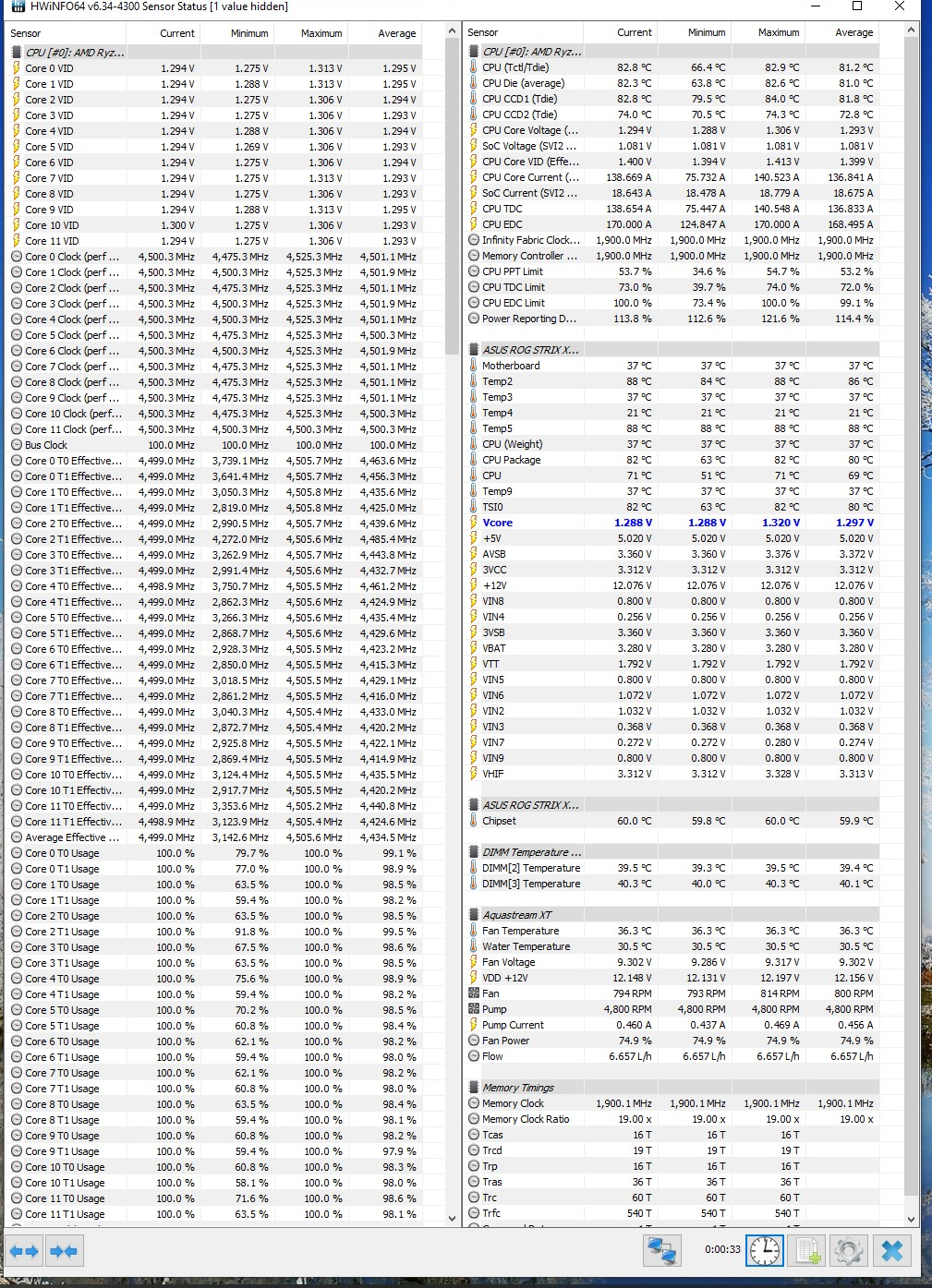Select the CPU EDC Limit row
The width and height of the screenshot is (932, 1288).
672,303
